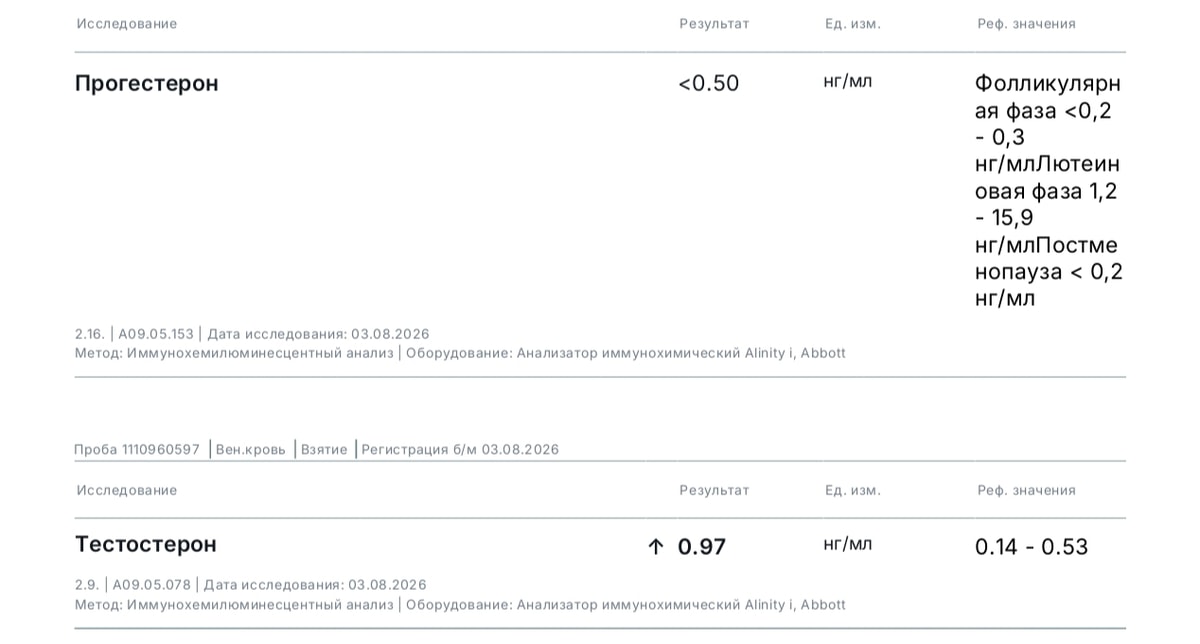The width and height of the screenshot is (1200, 644).
Task: Select the Тестостерон test name
Action: (146, 544)
